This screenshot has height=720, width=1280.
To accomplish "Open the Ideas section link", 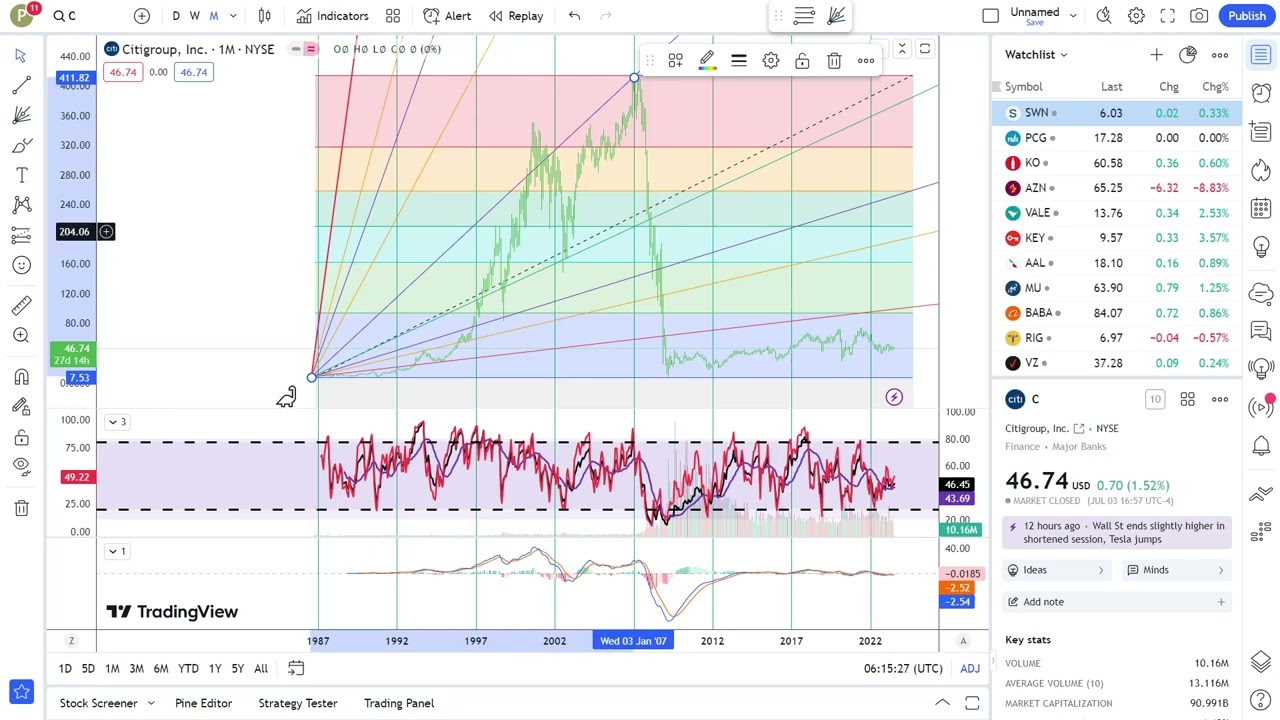I will pos(1055,570).
